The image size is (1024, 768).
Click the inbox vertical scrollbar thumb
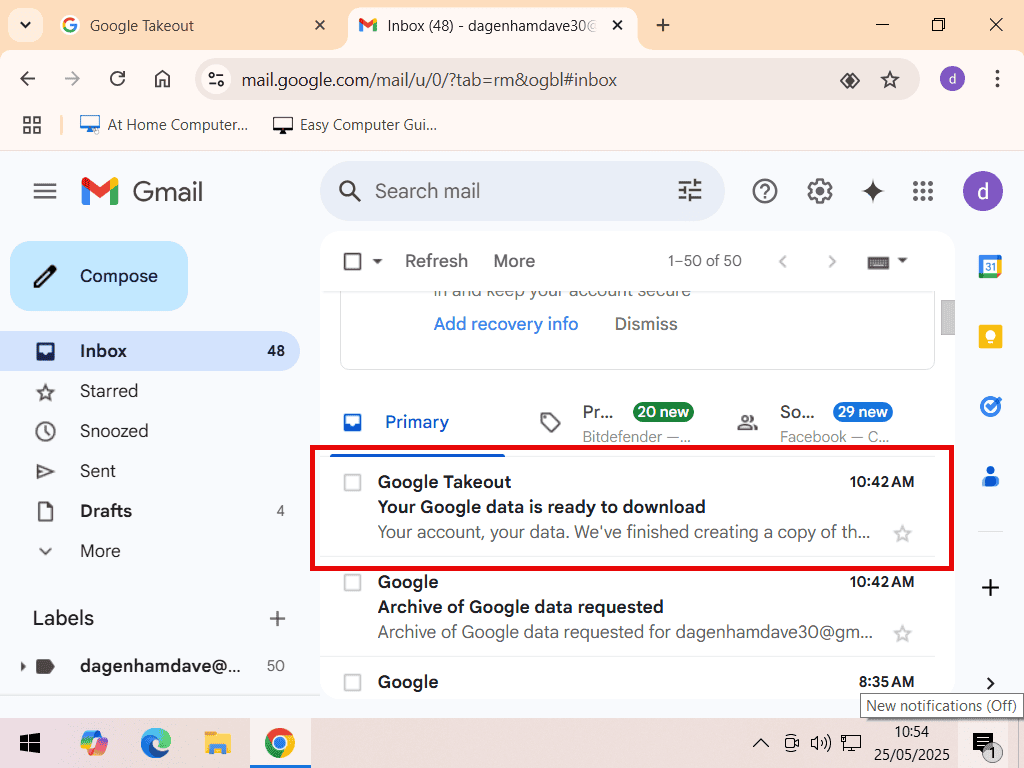(948, 317)
